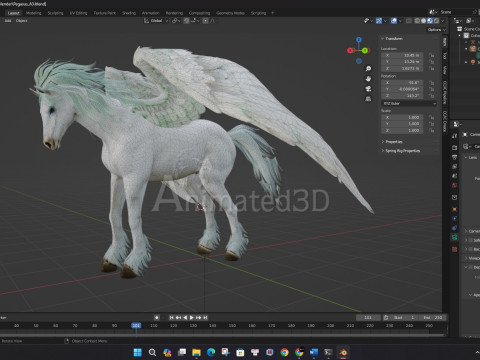Jump to the start frame button
Image resolution: width=480 pixels, height=360 pixels.
click(171, 318)
